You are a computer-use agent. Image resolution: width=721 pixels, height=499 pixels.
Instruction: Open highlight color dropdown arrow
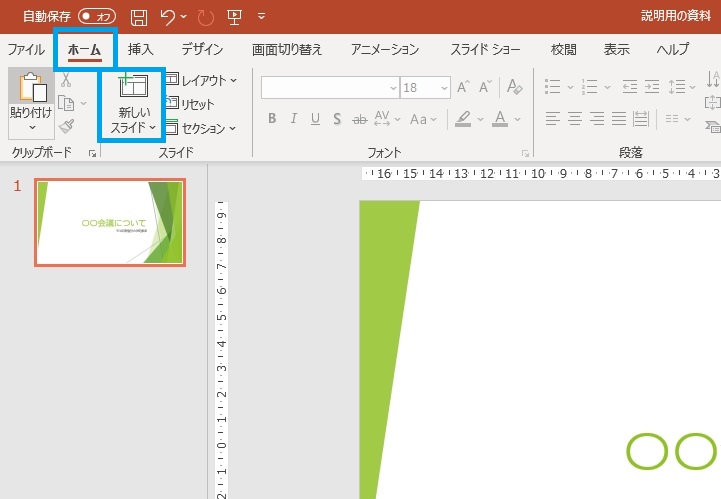click(480, 119)
